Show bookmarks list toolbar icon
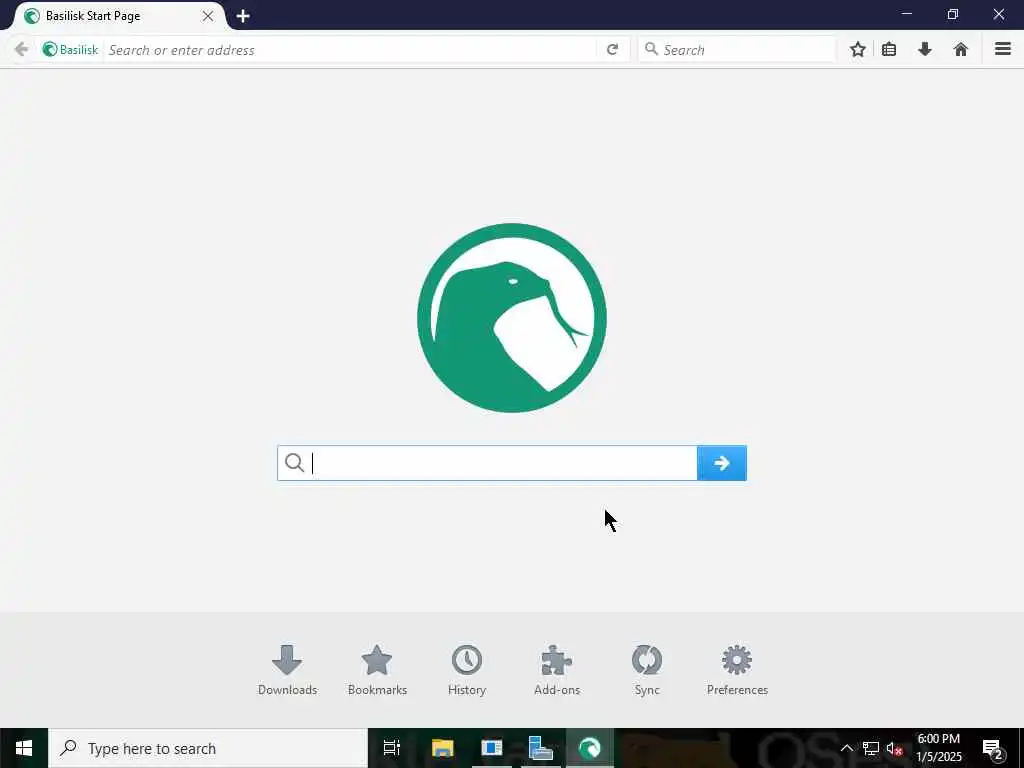Image resolution: width=1024 pixels, height=768 pixels. point(889,50)
